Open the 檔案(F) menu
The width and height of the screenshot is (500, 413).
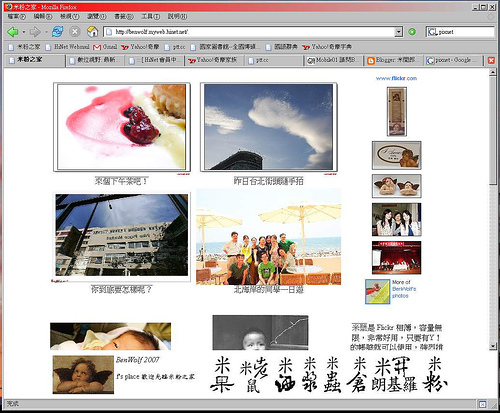[x=17, y=16]
